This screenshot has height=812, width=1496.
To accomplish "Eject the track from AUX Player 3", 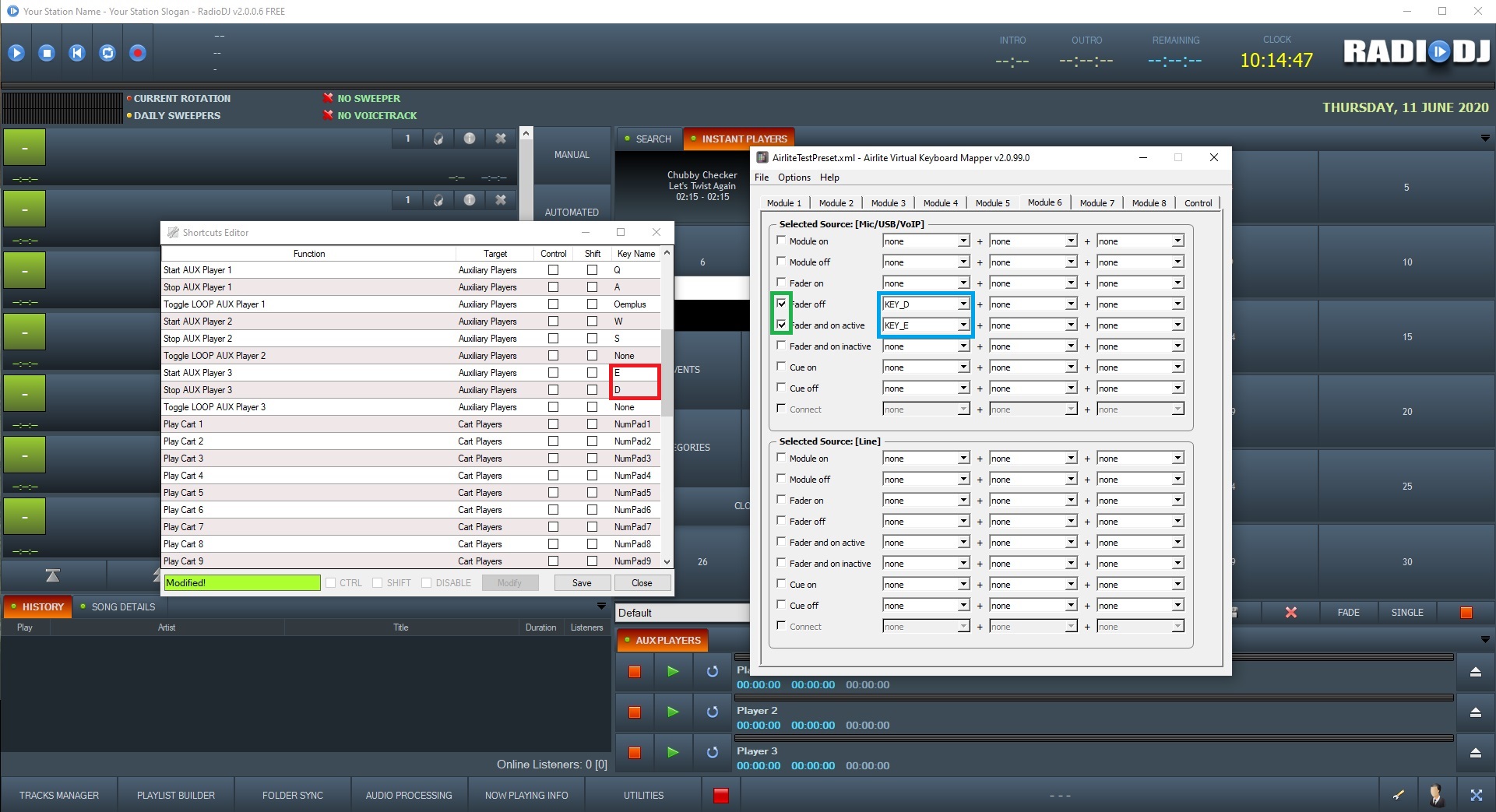I will point(1475,753).
